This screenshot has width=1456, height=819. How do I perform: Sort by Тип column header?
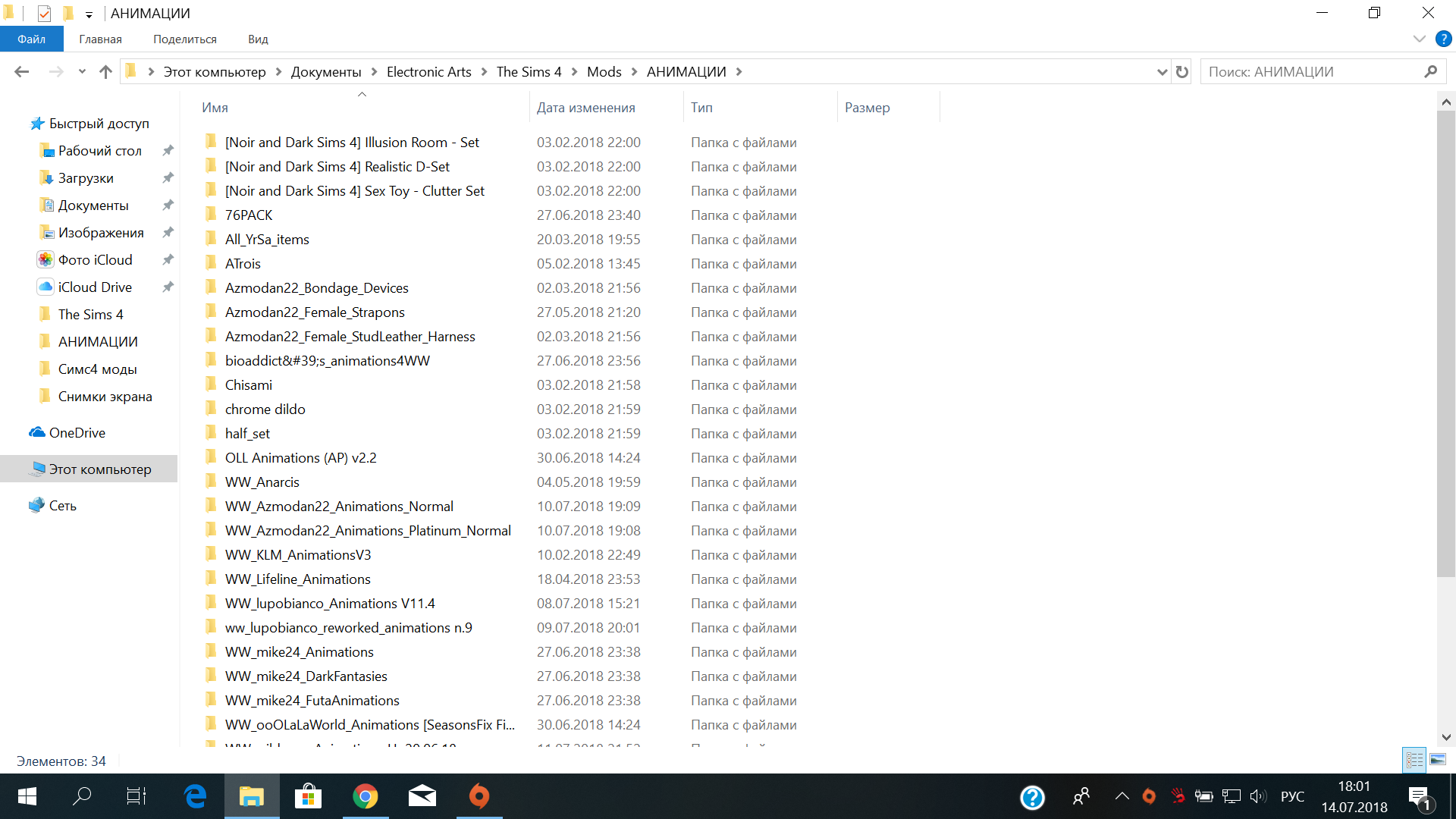[x=761, y=107]
